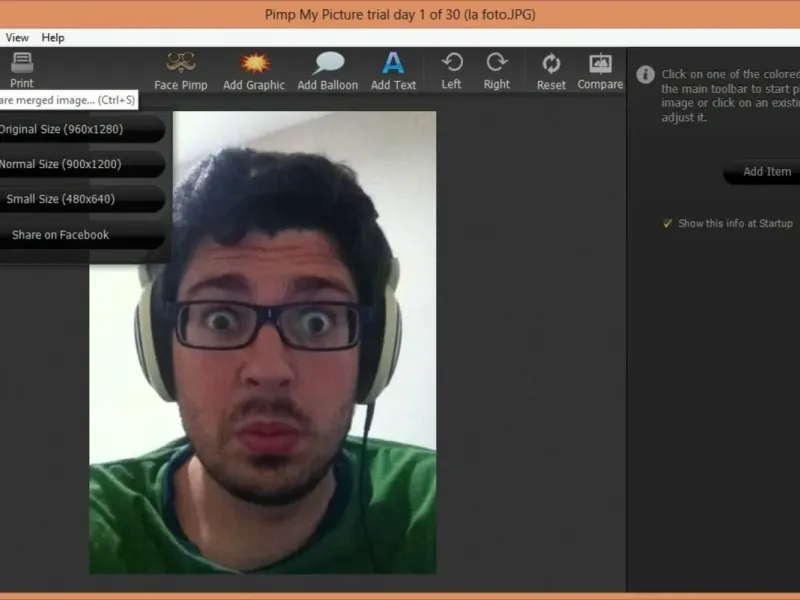Rotate the image Left
800x600 pixels.
point(452,71)
